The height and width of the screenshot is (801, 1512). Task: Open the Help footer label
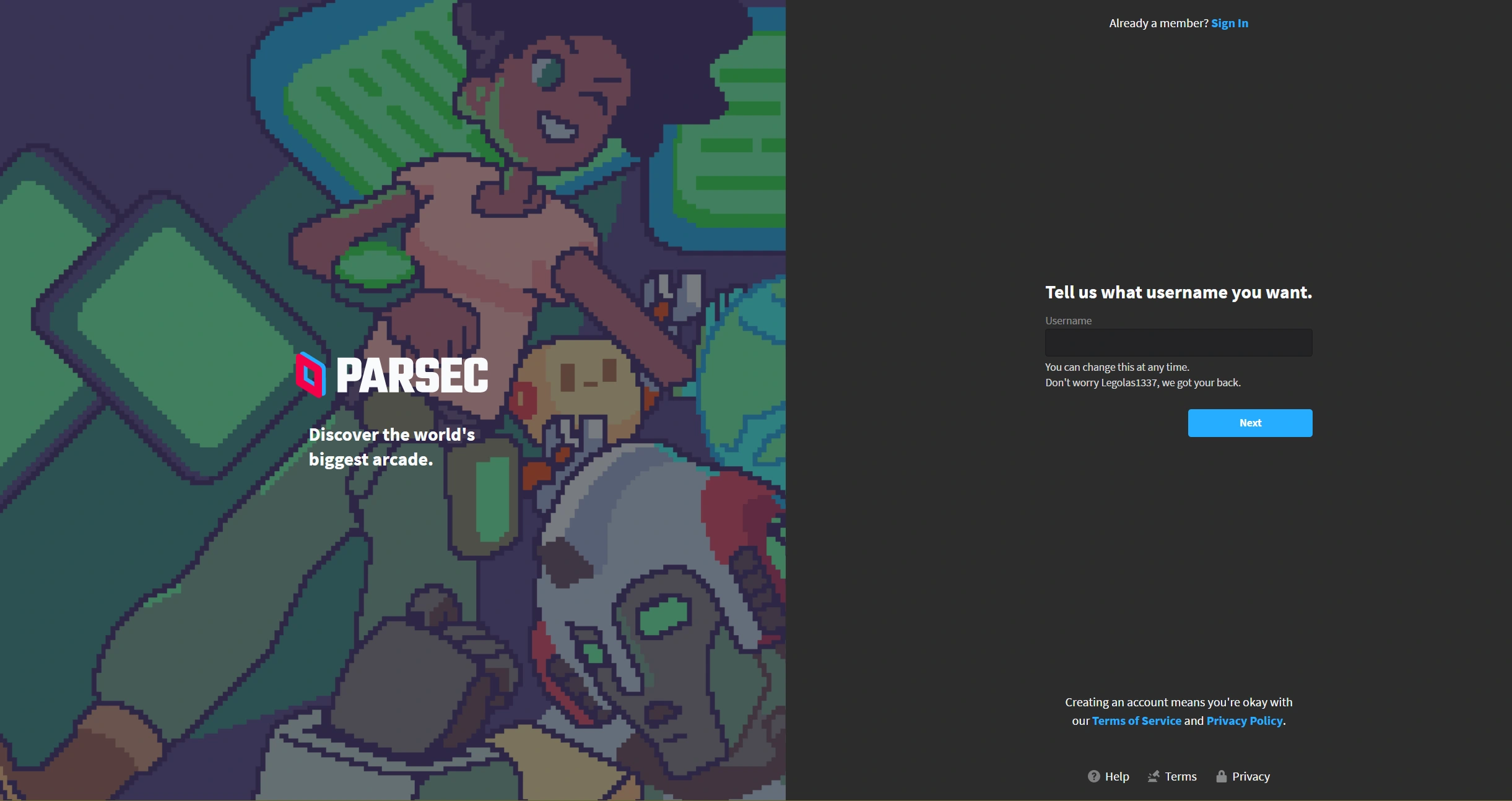click(x=1117, y=776)
